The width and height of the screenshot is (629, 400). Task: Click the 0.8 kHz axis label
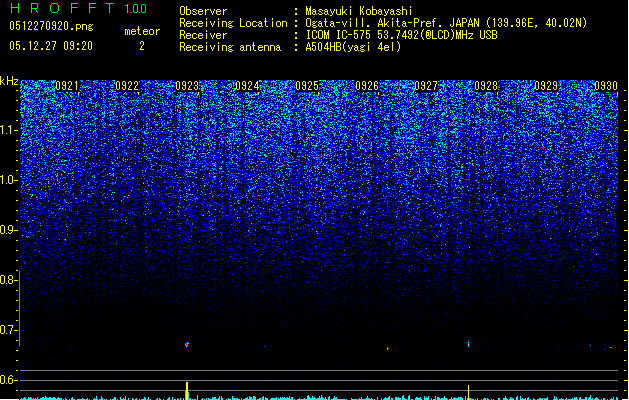click(9, 280)
